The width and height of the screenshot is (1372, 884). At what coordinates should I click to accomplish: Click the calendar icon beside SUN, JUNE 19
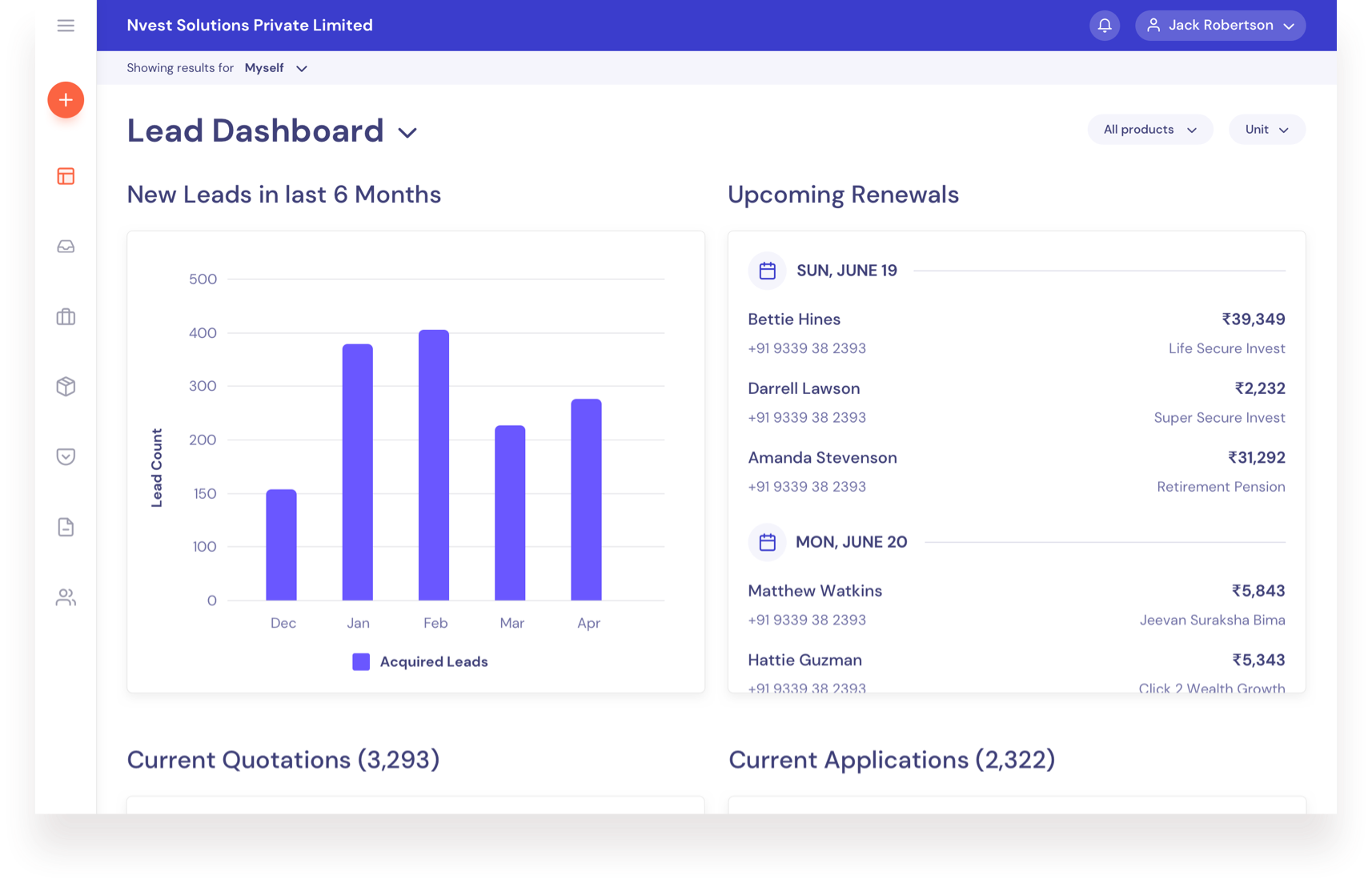click(767, 271)
